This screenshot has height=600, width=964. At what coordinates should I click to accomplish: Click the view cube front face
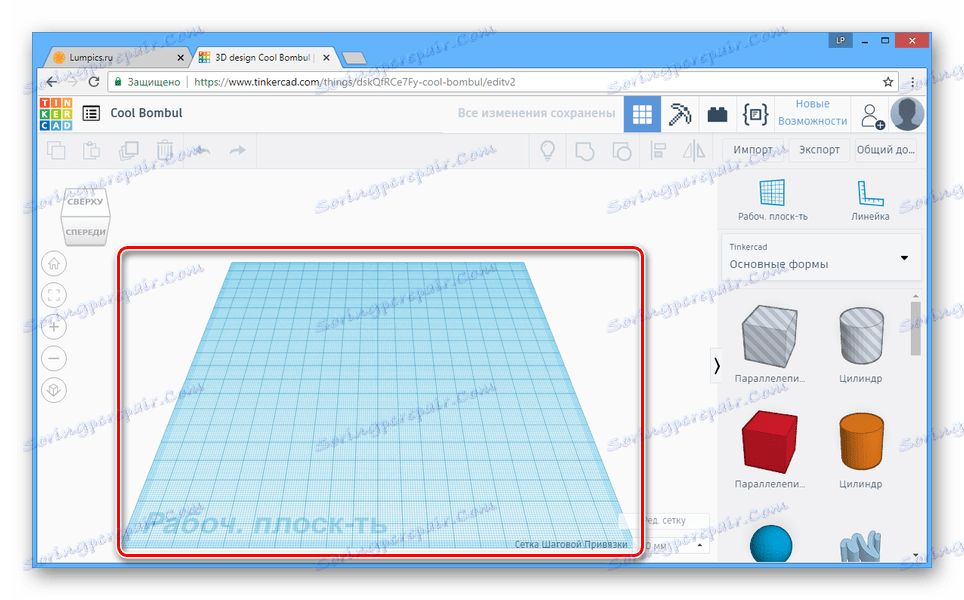point(85,231)
